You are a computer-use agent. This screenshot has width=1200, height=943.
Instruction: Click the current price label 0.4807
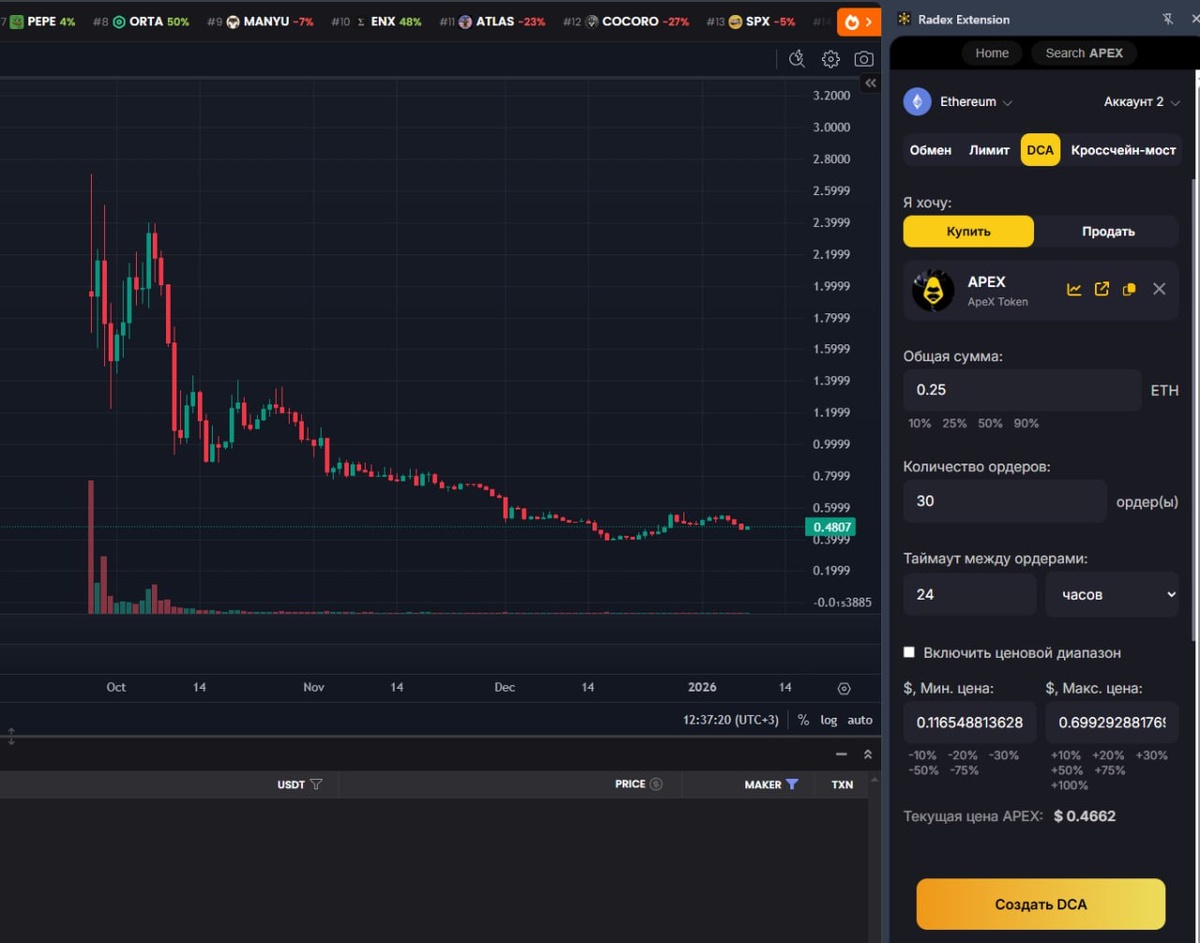pos(832,527)
